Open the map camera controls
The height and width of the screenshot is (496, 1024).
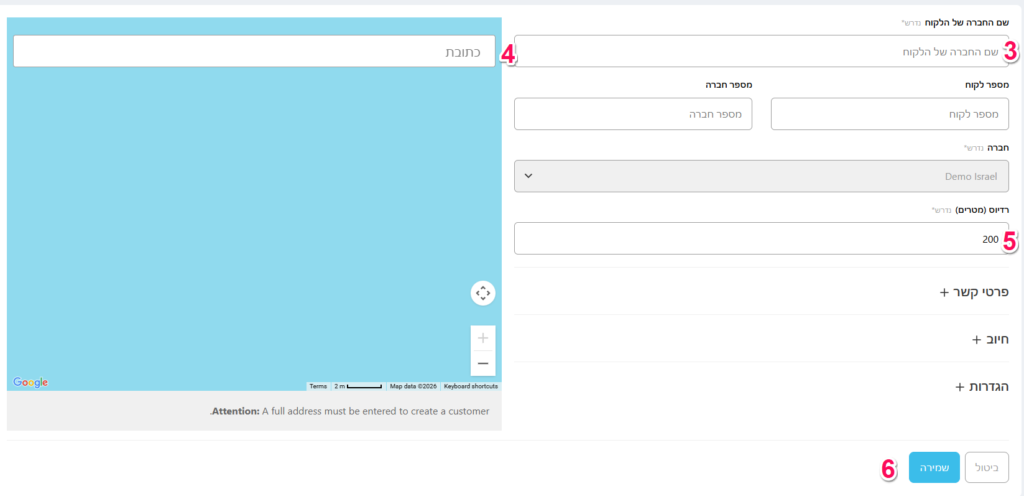click(x=483, y=293)
